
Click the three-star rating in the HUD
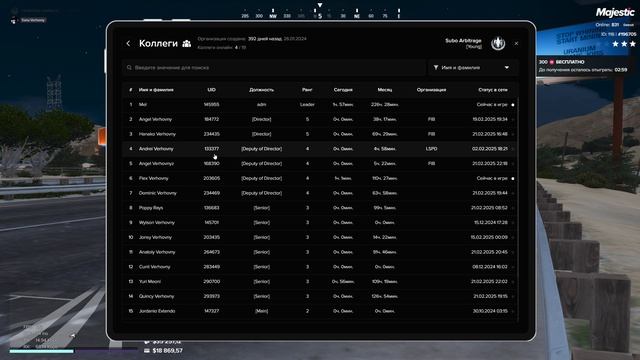point(624,44)
